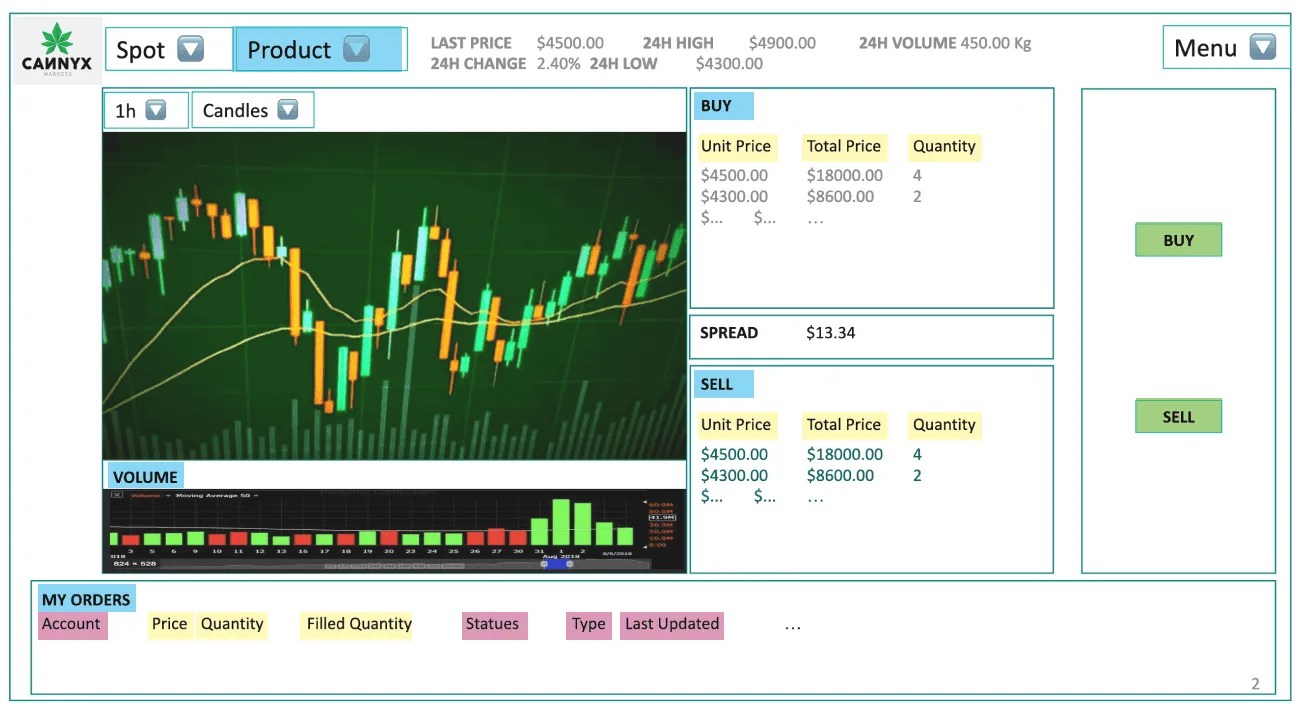Click the volume bar chart
This screenshot has width=1298, height=704.
394,530
